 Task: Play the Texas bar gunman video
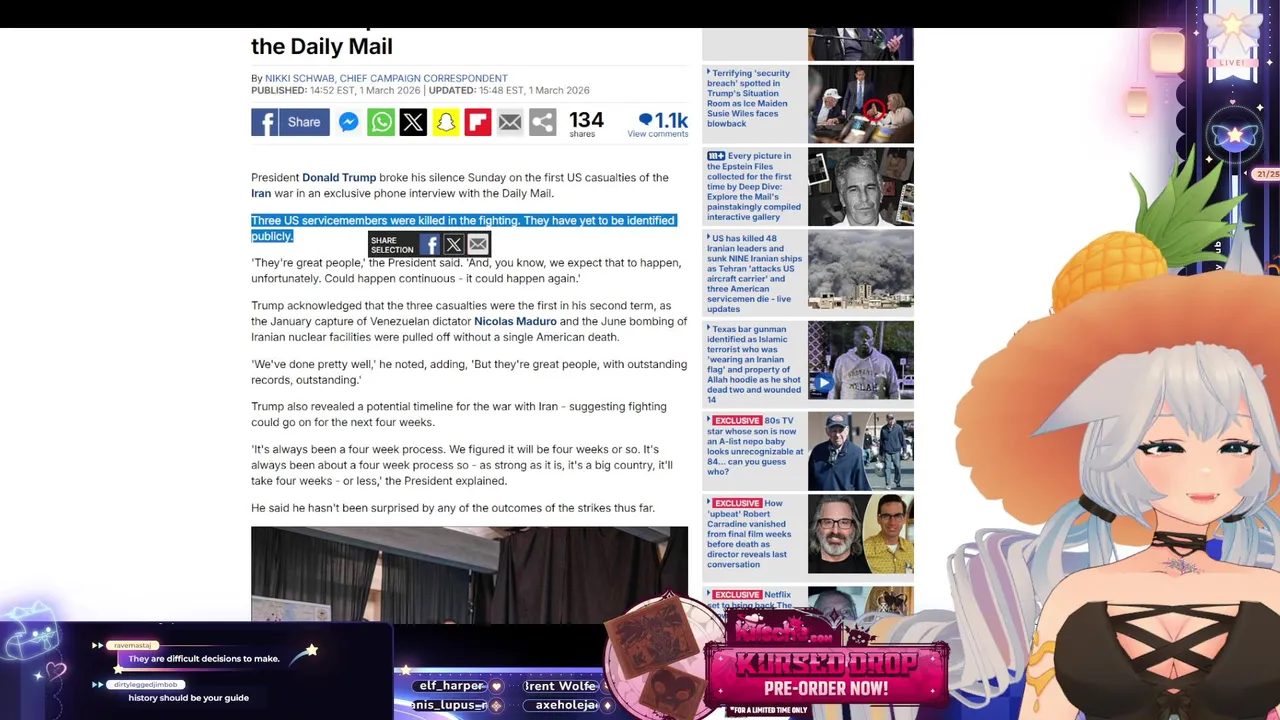point(822,382)
